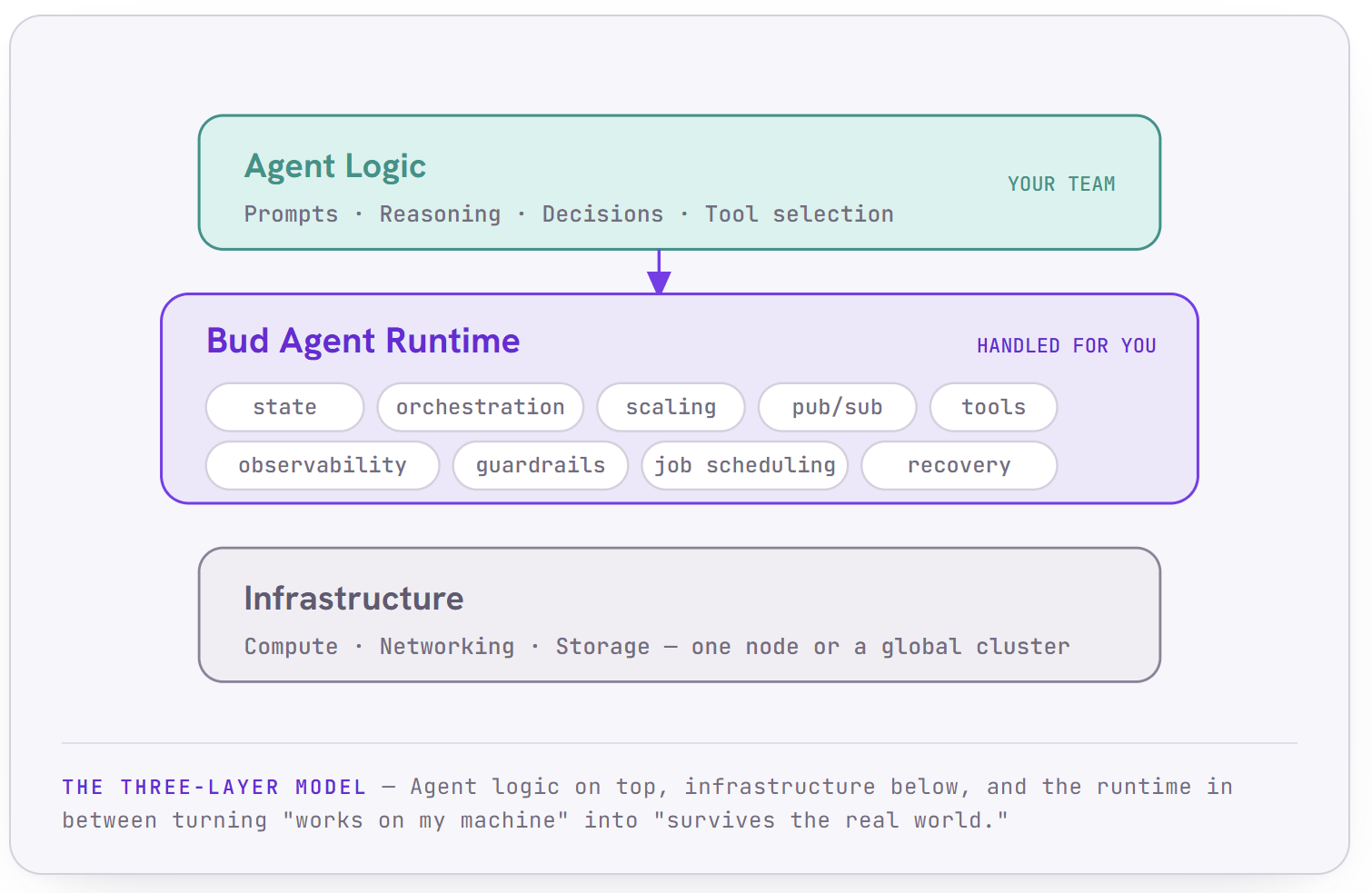Click the quoted "works on my machine" text
The image size is (1372, 893).
pyautogui.click(x=426, y=821)
